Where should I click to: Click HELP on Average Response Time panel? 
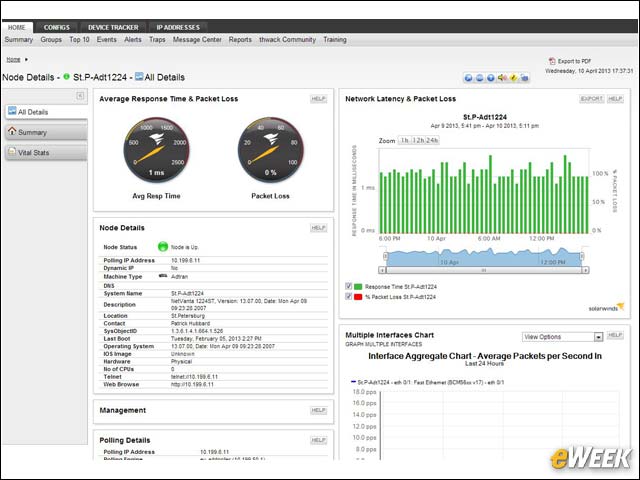click(x=318, y=99)
